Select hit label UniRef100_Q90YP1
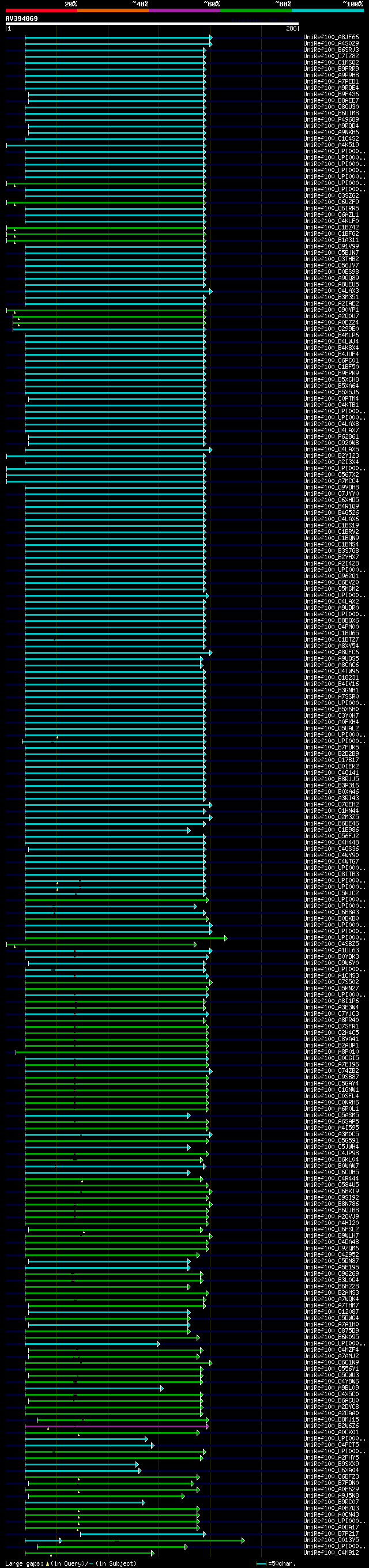This screenshot has height=1568, width=369. pyautogui.click(x=332, y=310)
